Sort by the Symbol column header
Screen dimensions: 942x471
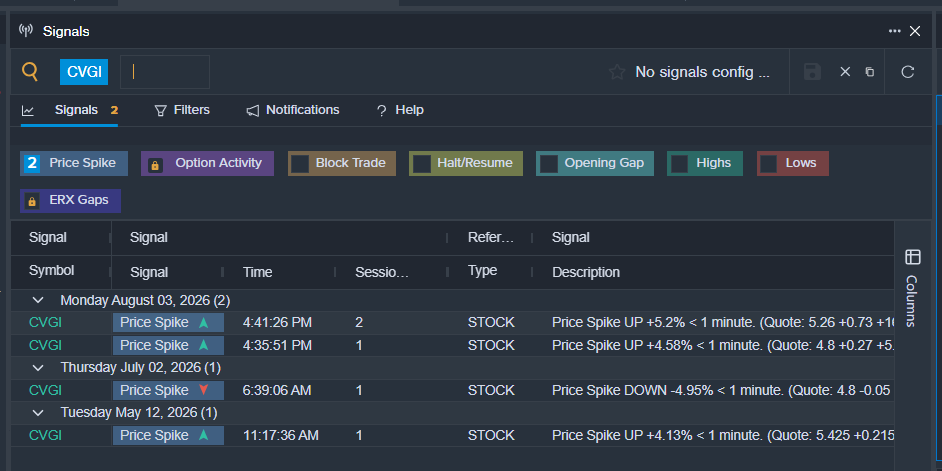[52, 270]
